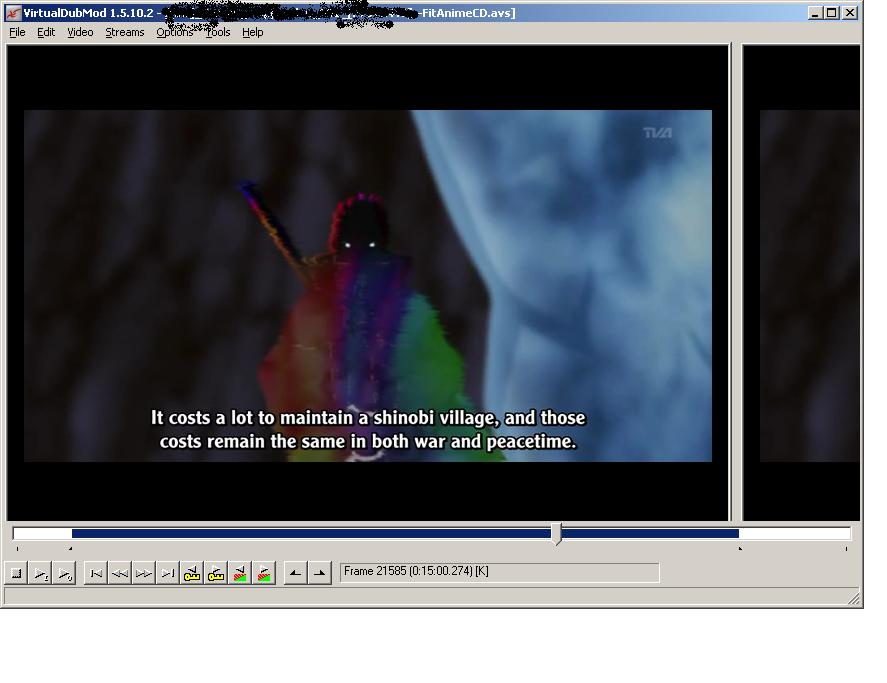This screenshot has width=887, height=683.
Task: Open the Streams menu
Action: tap(124, 32)
